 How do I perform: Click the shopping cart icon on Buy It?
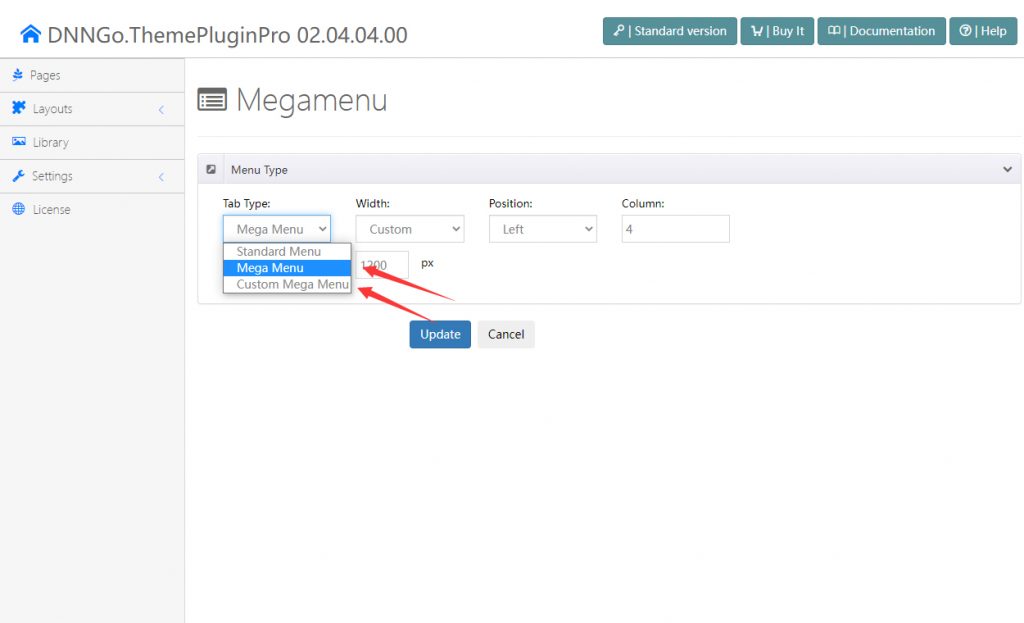click(756, 31)
